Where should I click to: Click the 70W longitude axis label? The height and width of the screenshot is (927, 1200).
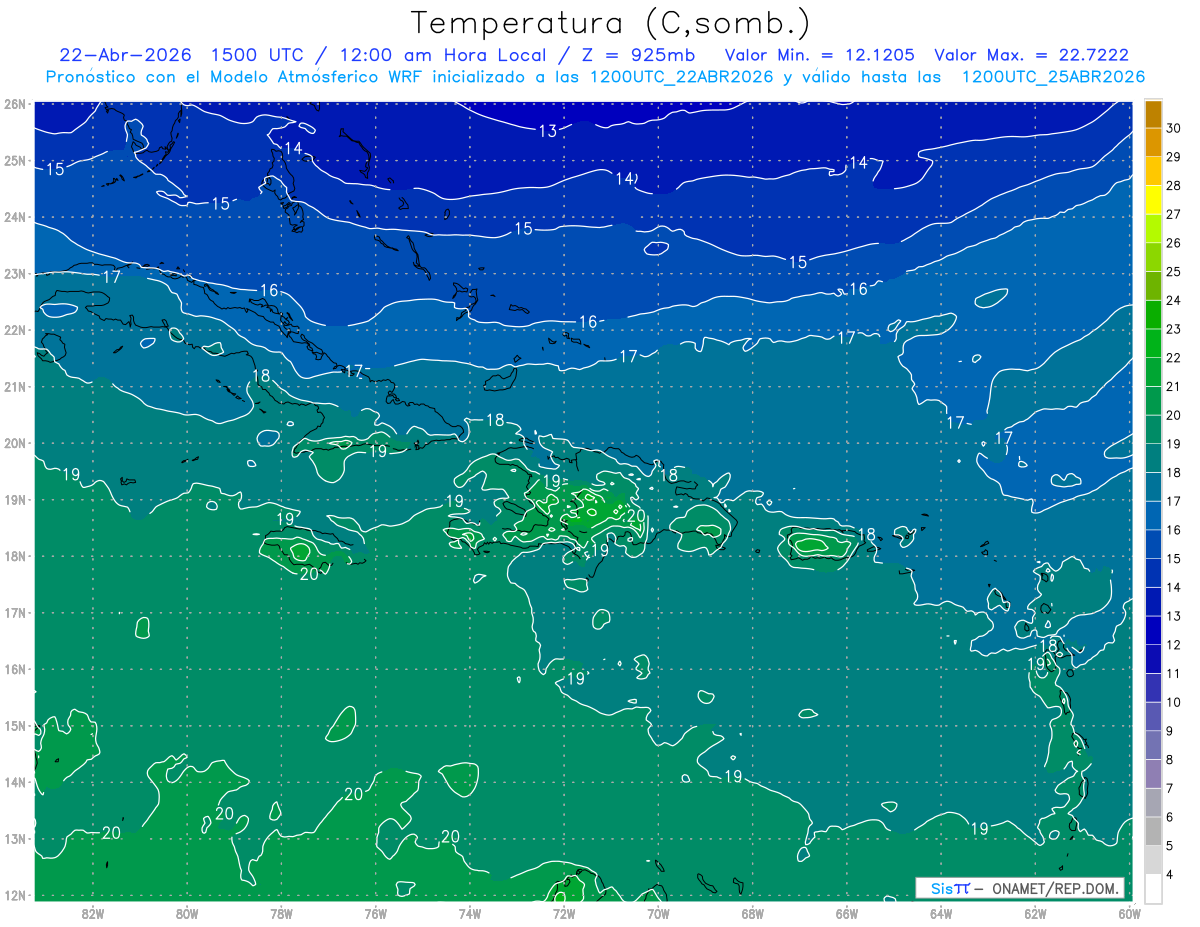click(658, 913)
